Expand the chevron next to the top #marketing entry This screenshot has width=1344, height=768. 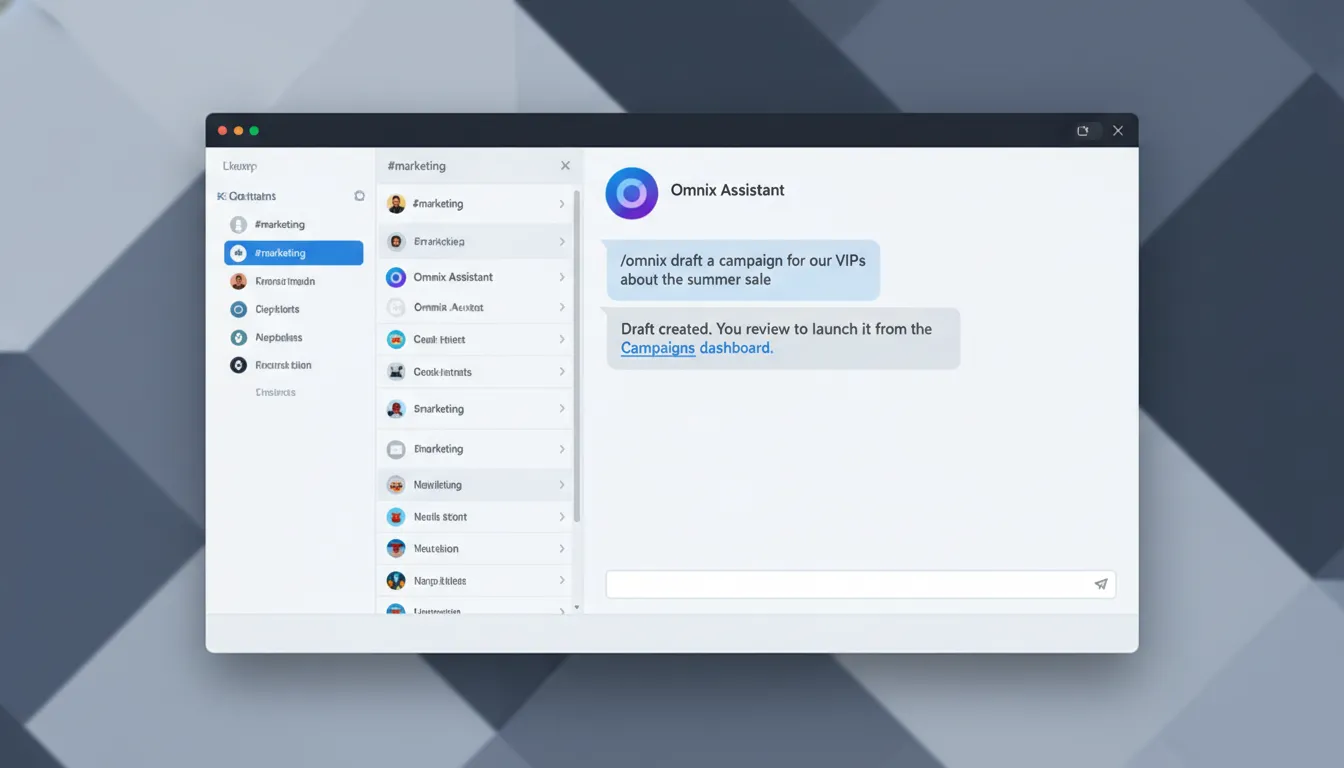[x=563, y=203]
